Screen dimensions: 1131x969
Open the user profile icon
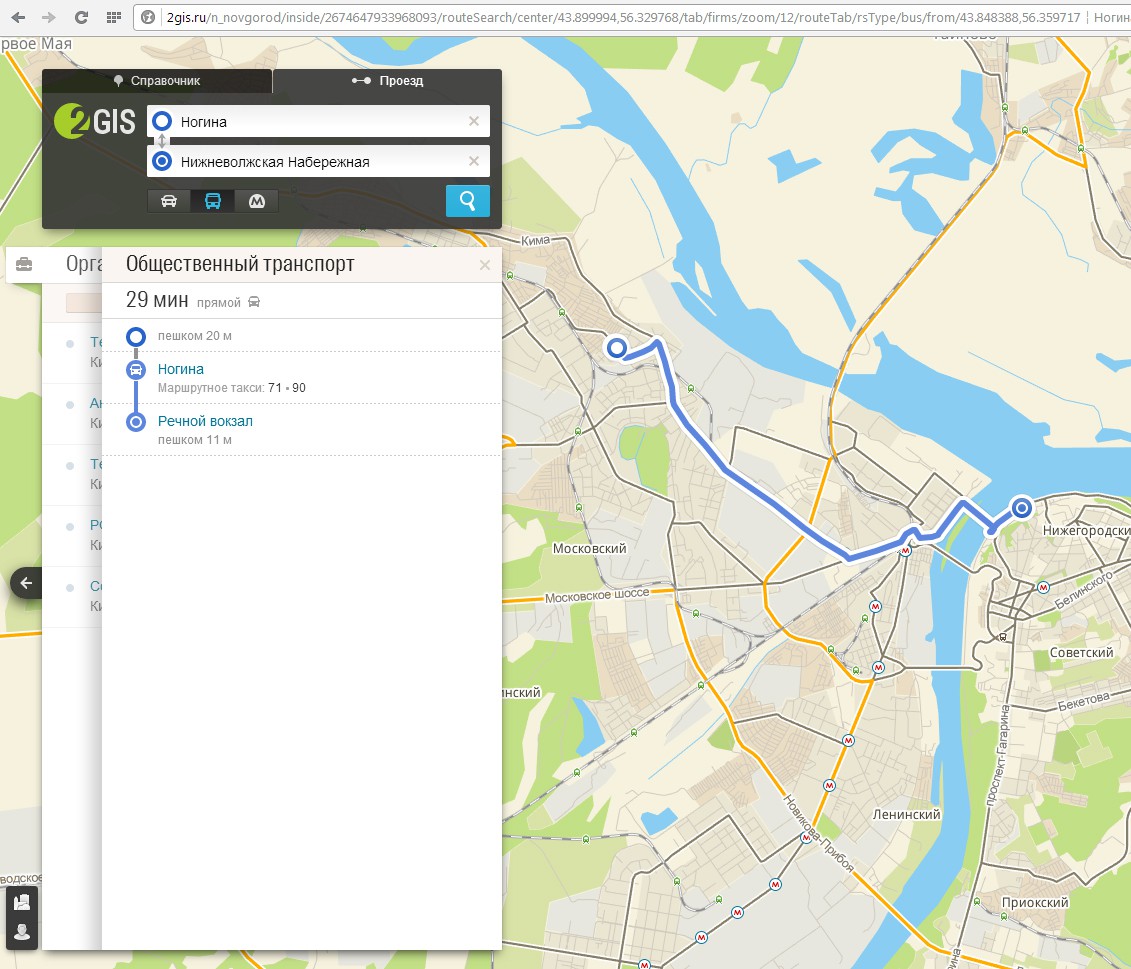[22, 932]
